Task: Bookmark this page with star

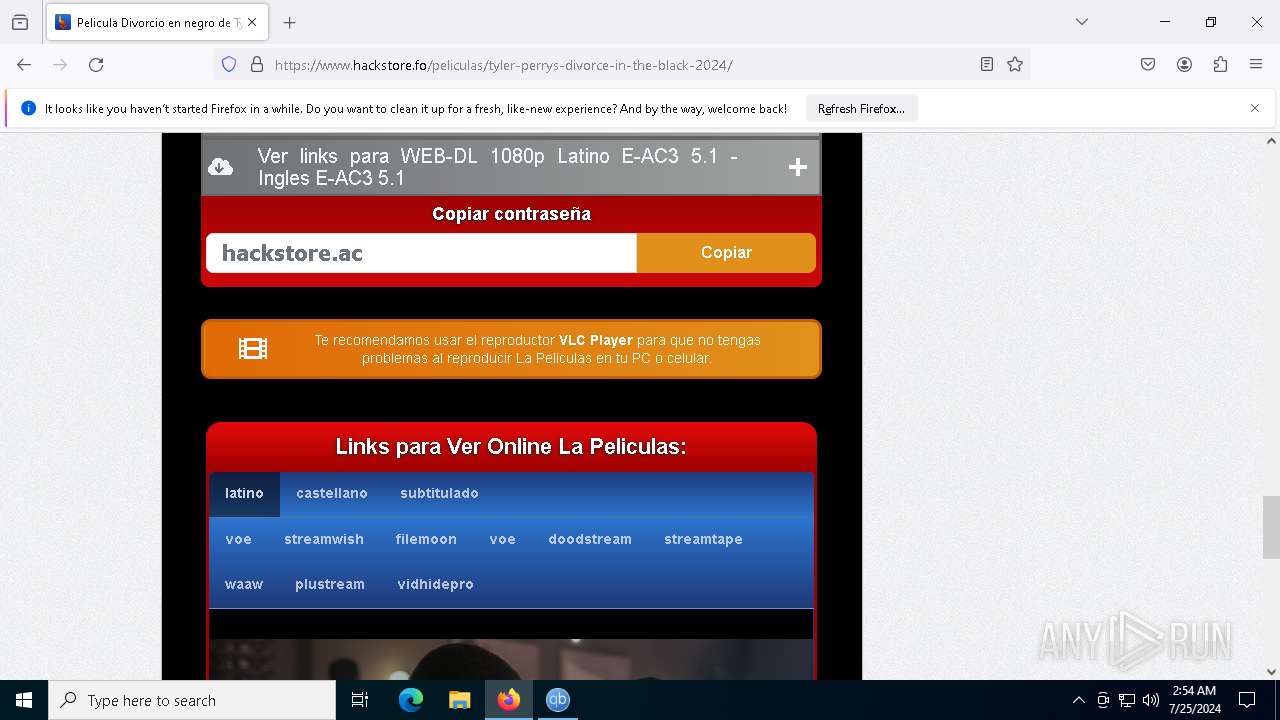Action: (1015, 65)
